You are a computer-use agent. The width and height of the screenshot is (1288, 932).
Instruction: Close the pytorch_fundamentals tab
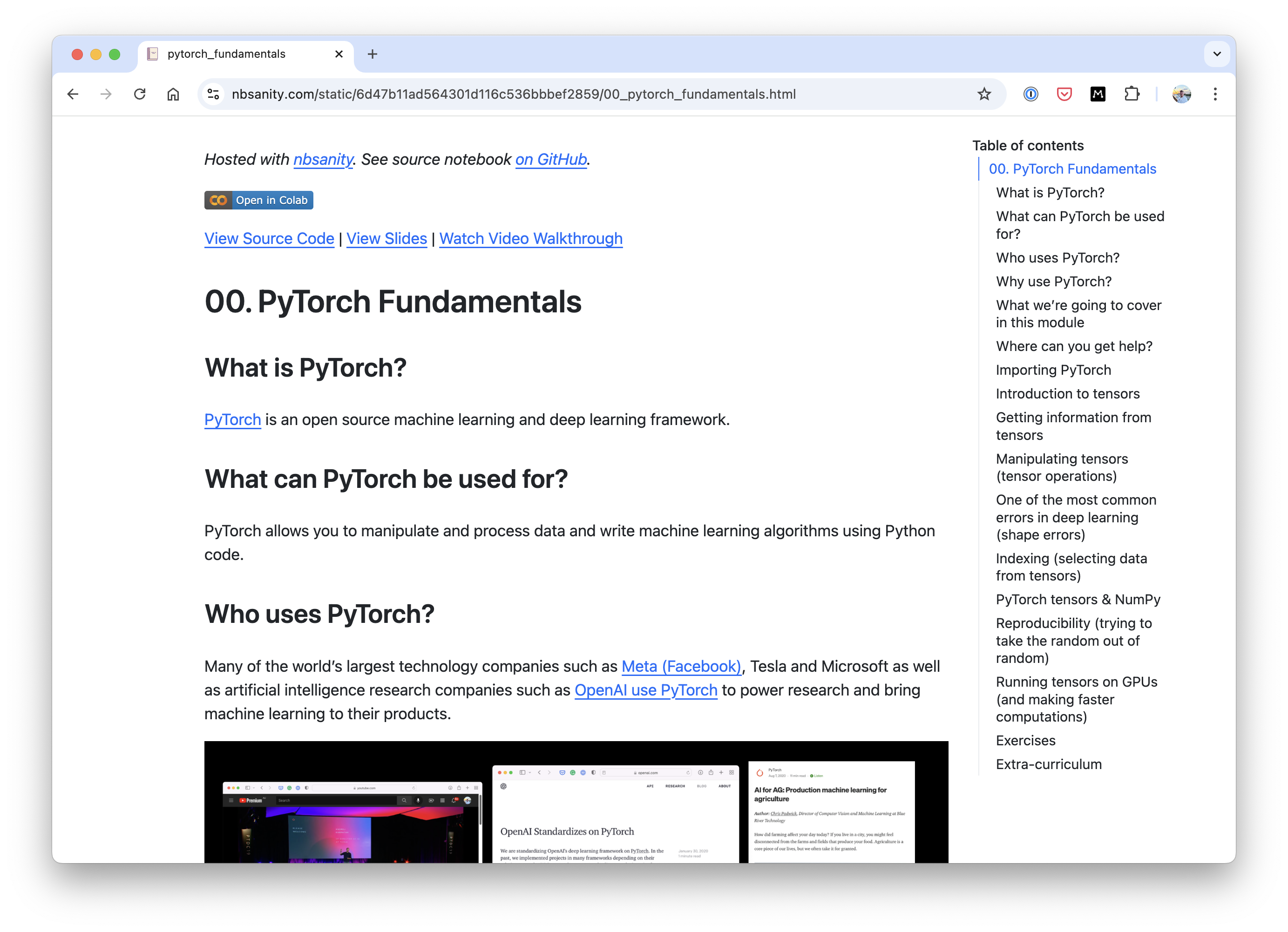click(x=339, y=54)
